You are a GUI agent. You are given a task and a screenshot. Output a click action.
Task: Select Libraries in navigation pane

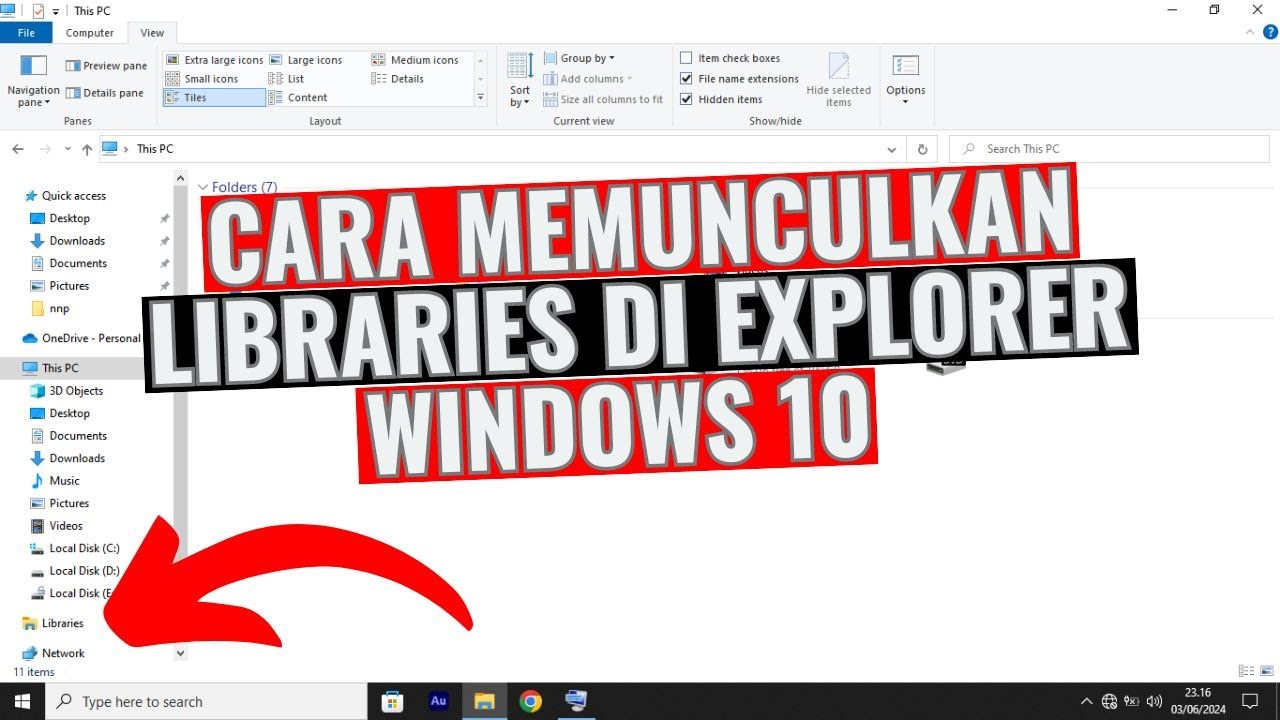(x=62, y=623)
